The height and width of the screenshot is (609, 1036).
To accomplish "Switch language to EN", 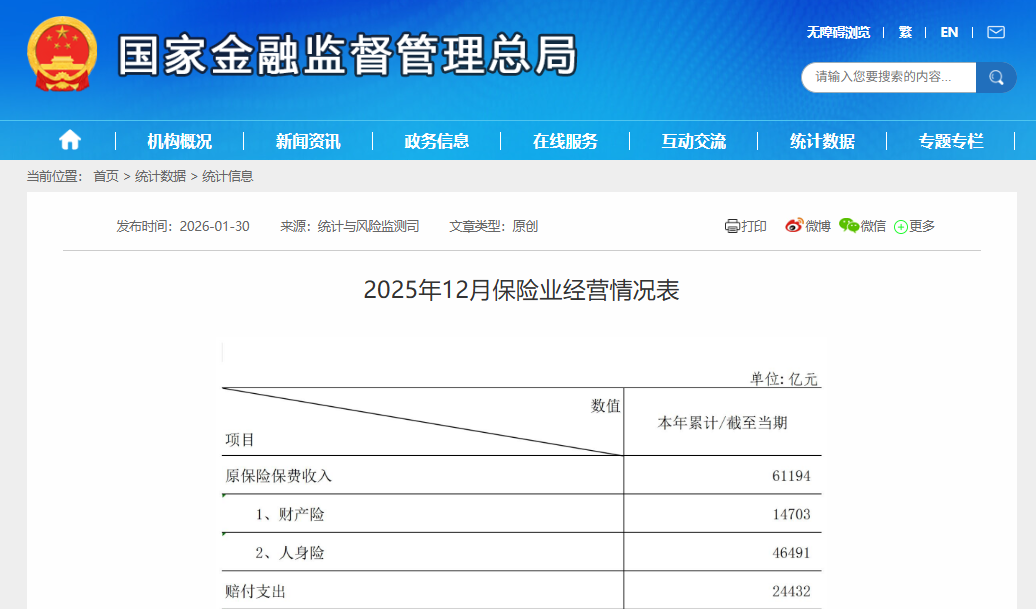I will pos(949,32).
